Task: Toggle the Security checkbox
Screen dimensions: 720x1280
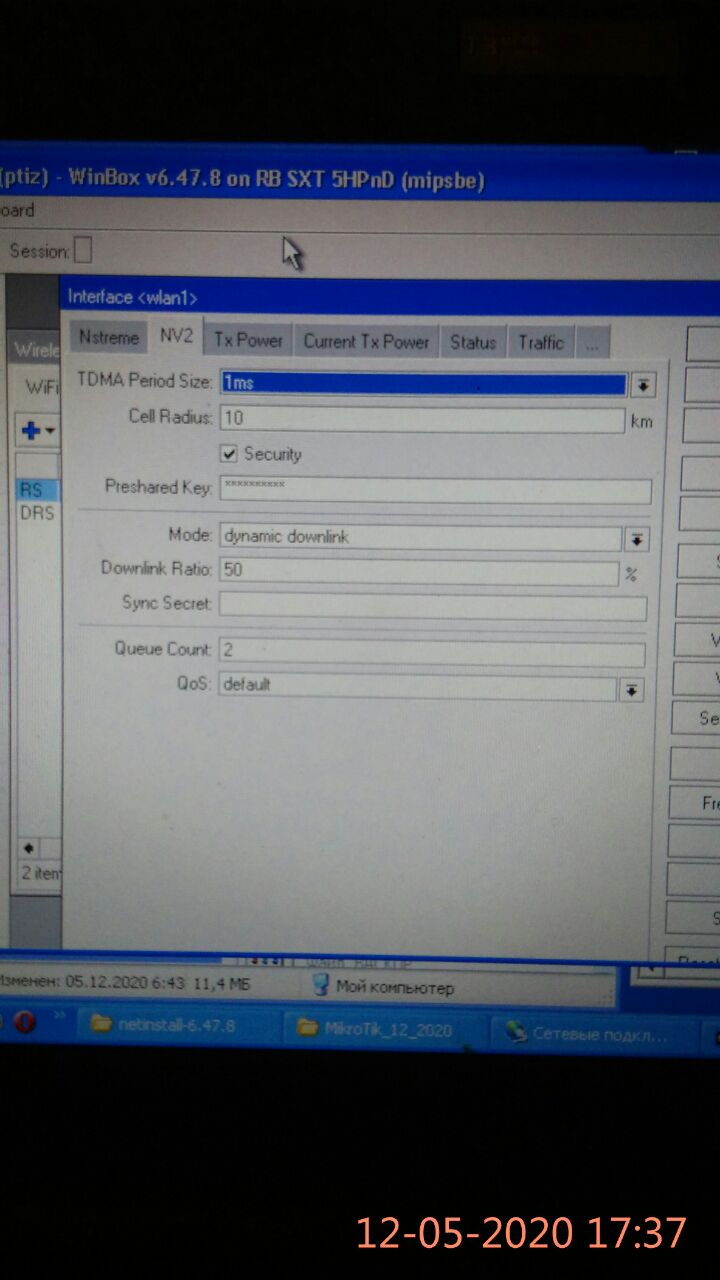Action: pyautogui.click(x=230, y=453)
